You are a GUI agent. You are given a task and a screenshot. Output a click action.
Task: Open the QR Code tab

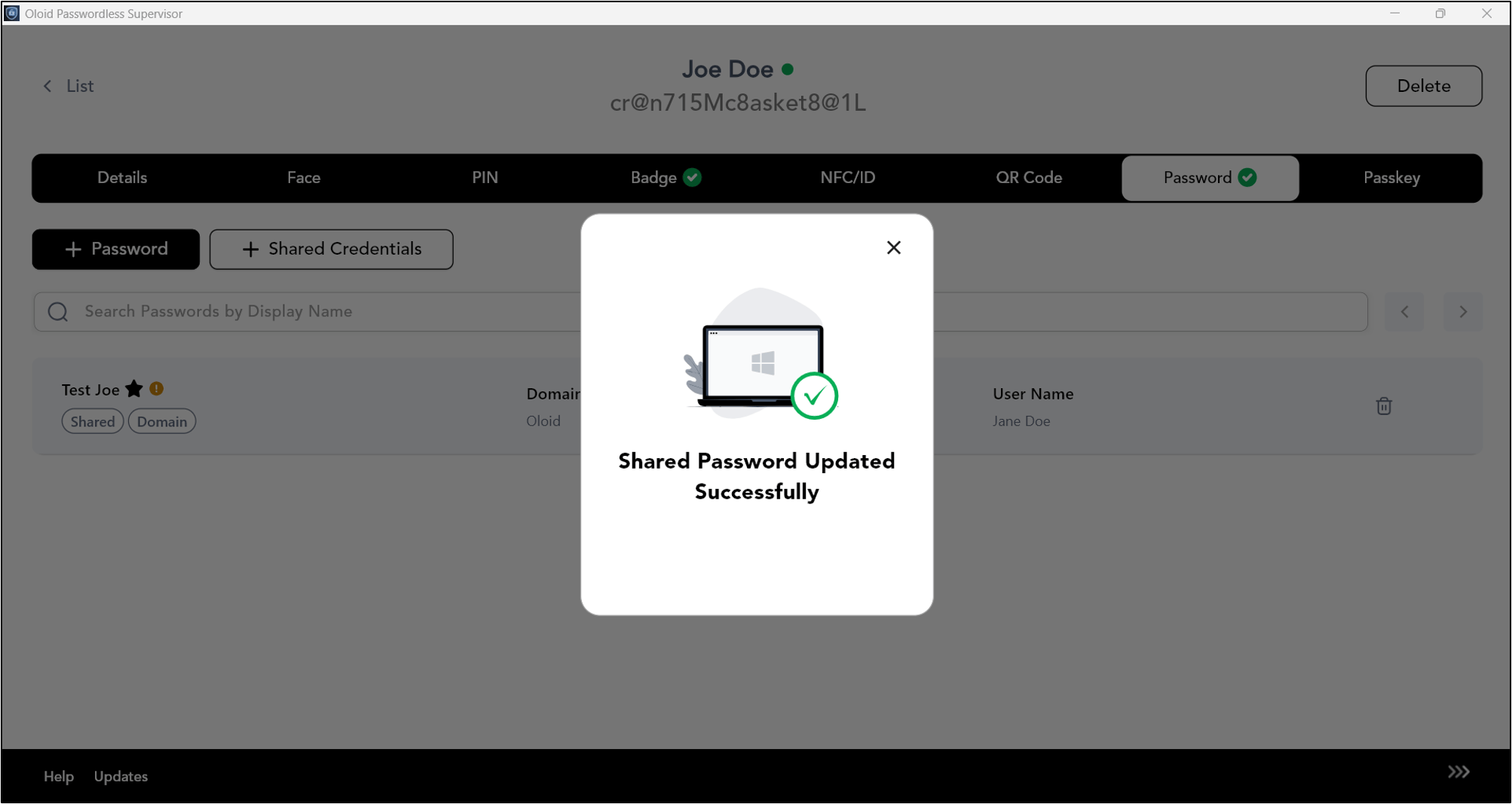click(x=1029, y=178)
